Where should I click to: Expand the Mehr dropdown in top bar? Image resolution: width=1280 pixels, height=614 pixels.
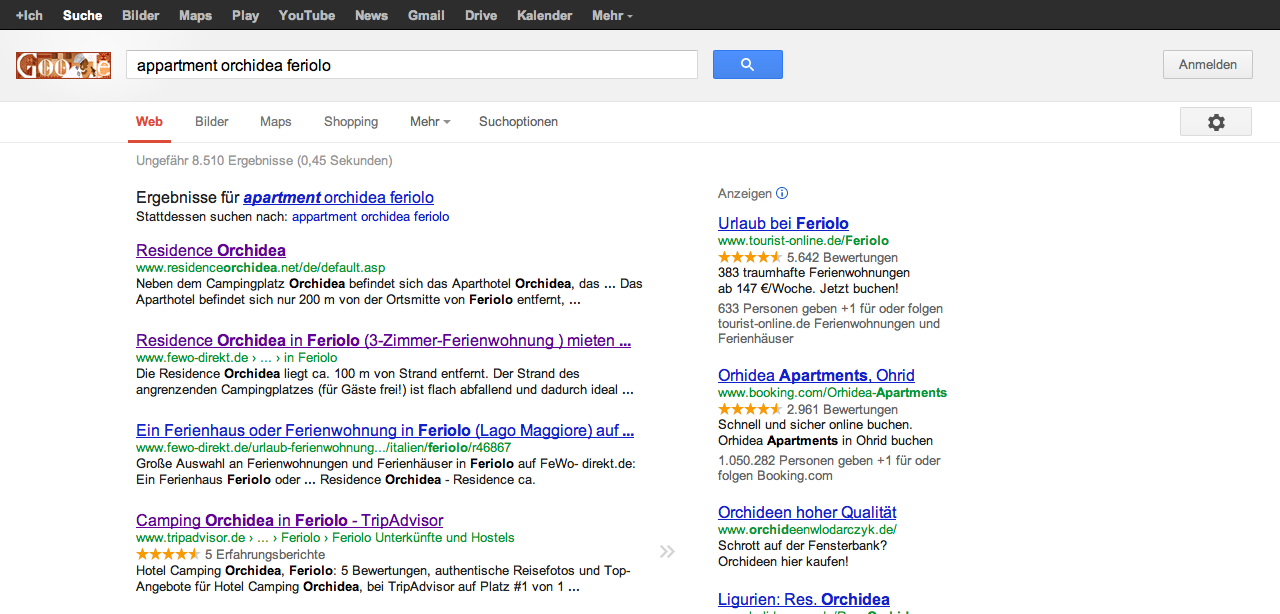click(x=611, y=15)
